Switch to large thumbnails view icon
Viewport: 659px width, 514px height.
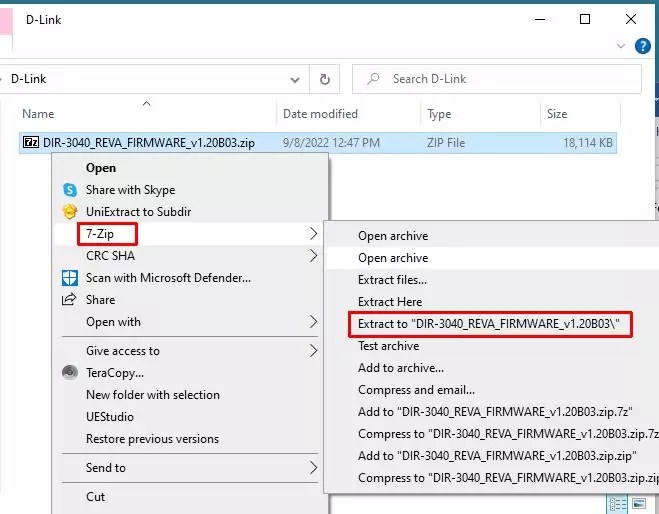tap(639, 503)
